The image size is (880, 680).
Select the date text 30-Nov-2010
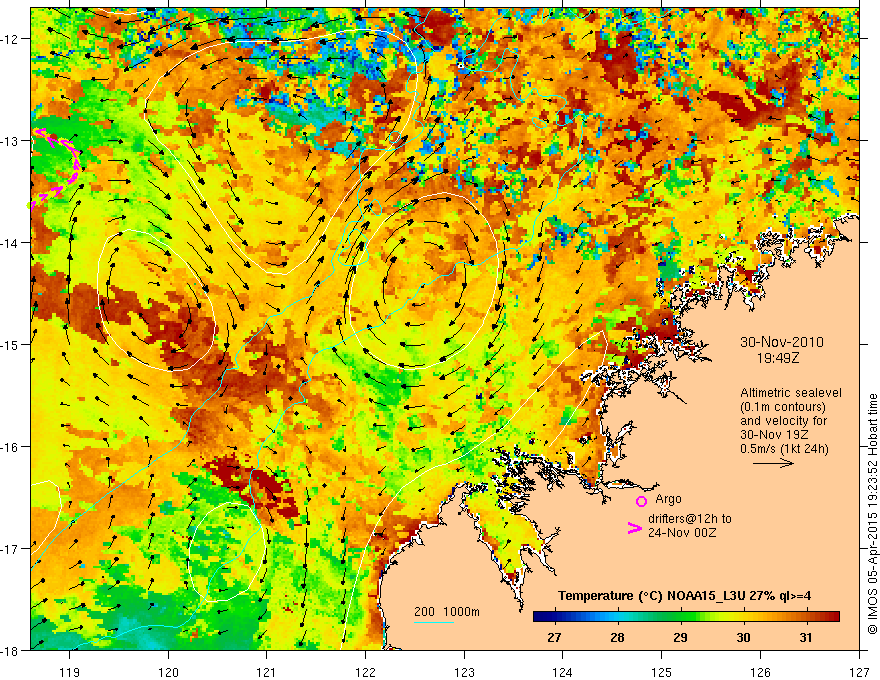[x=782, y=342]
